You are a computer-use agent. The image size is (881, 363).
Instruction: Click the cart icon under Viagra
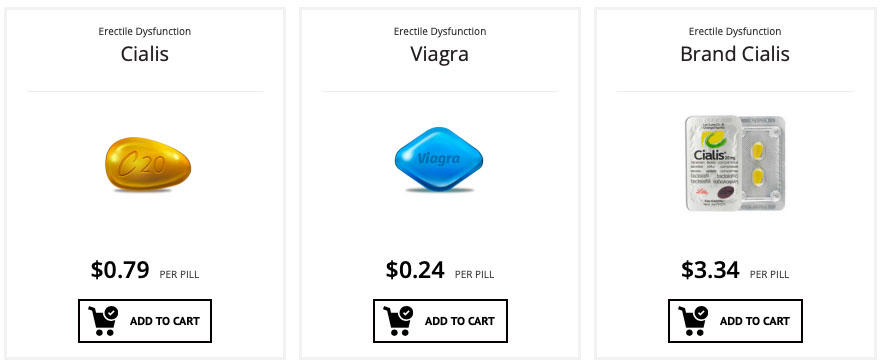pos(398,321)
